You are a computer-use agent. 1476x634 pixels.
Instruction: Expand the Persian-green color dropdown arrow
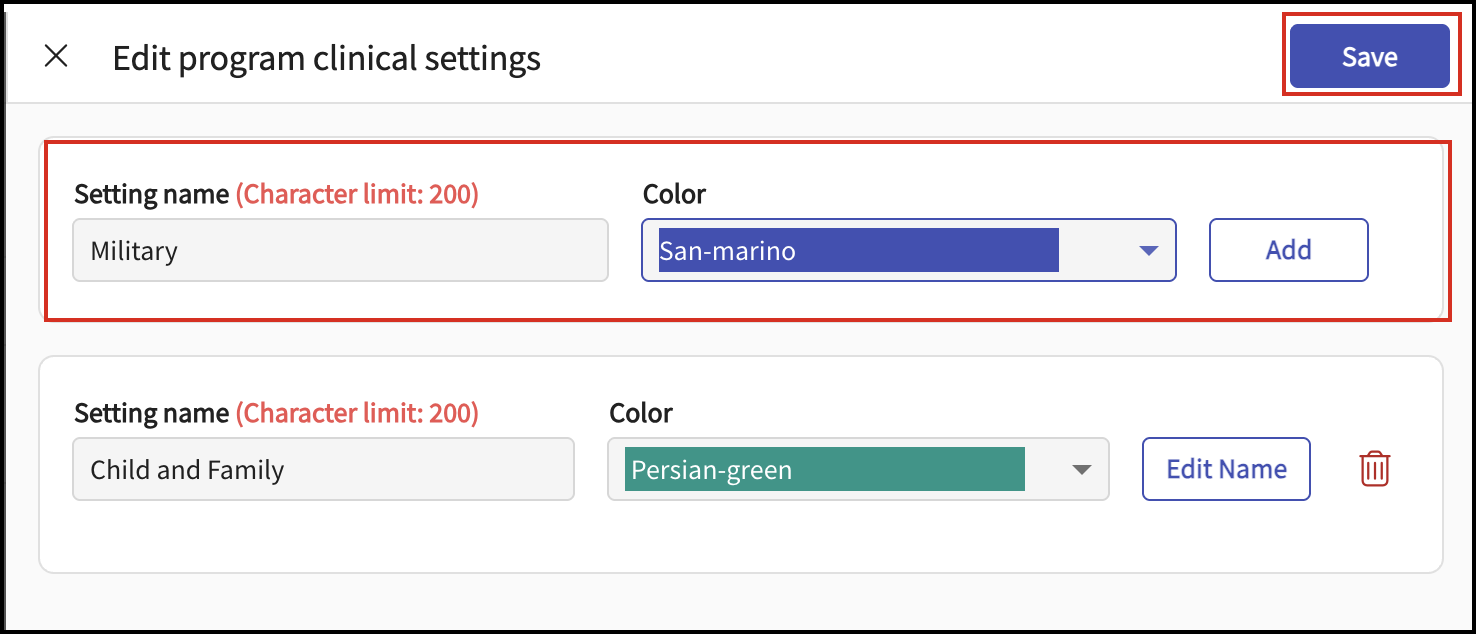(x=1081, y=470)
